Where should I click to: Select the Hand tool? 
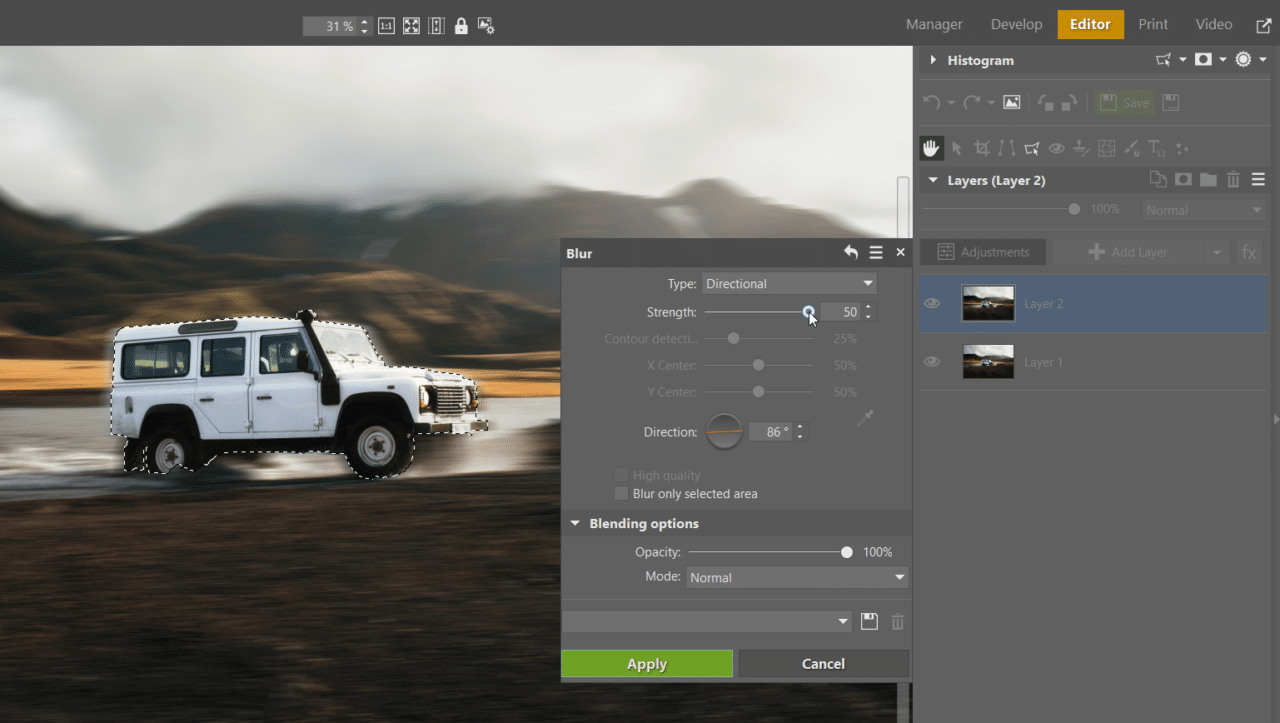pyautogui.click(x=931, y=148)
